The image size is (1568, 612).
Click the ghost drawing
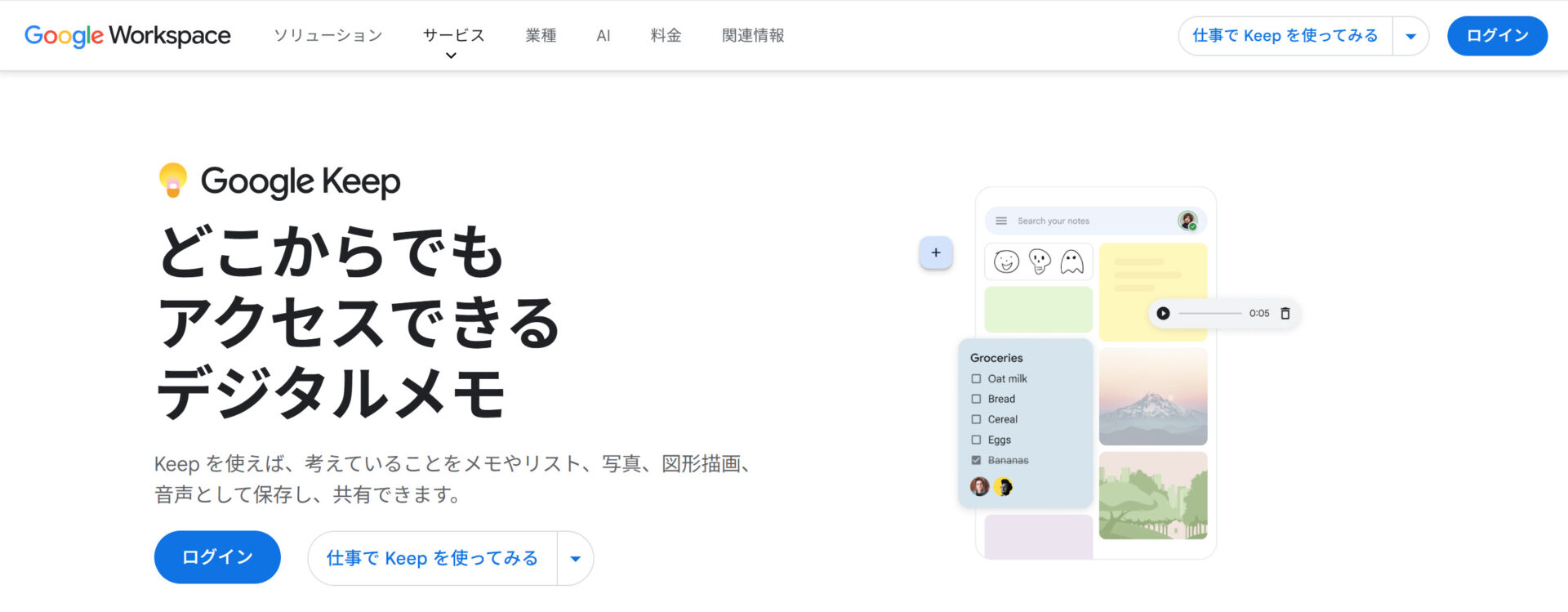[x=1071, y=262]
